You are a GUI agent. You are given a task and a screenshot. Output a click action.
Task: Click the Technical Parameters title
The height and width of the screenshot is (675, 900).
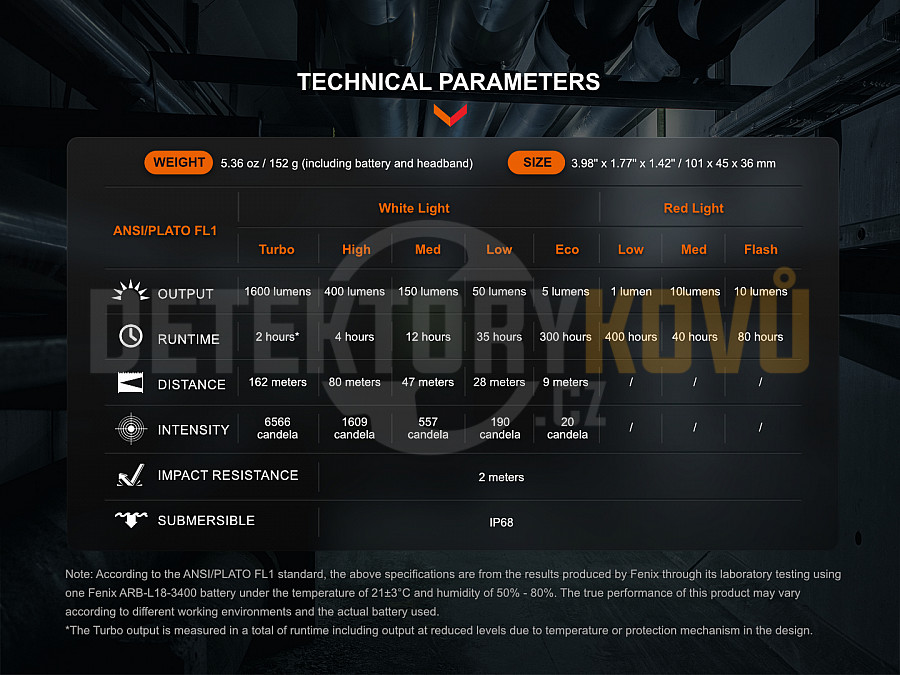(x=449, y=82)
